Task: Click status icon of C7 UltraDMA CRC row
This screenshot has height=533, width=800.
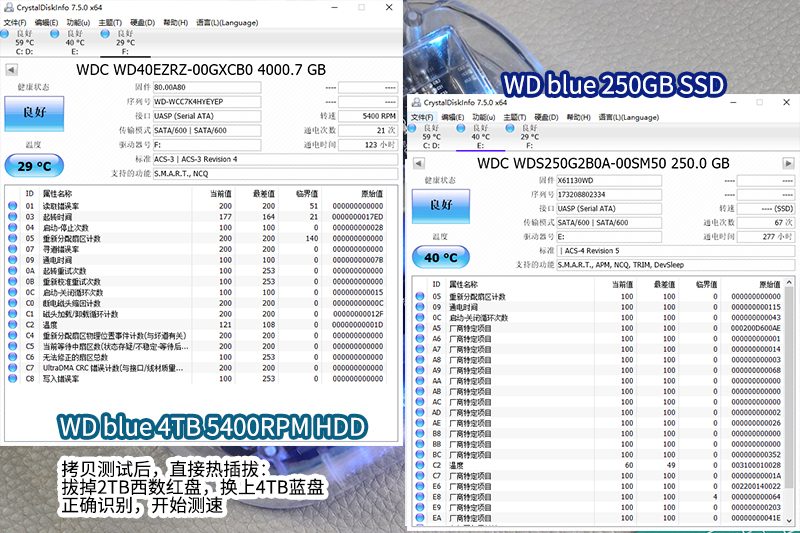Action: [12, 368]
